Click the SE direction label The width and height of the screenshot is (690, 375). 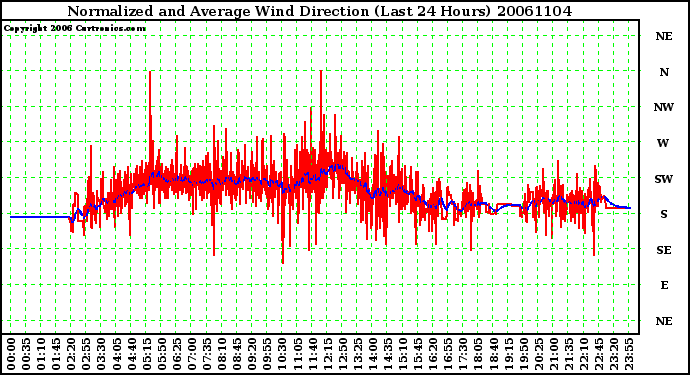664,250
